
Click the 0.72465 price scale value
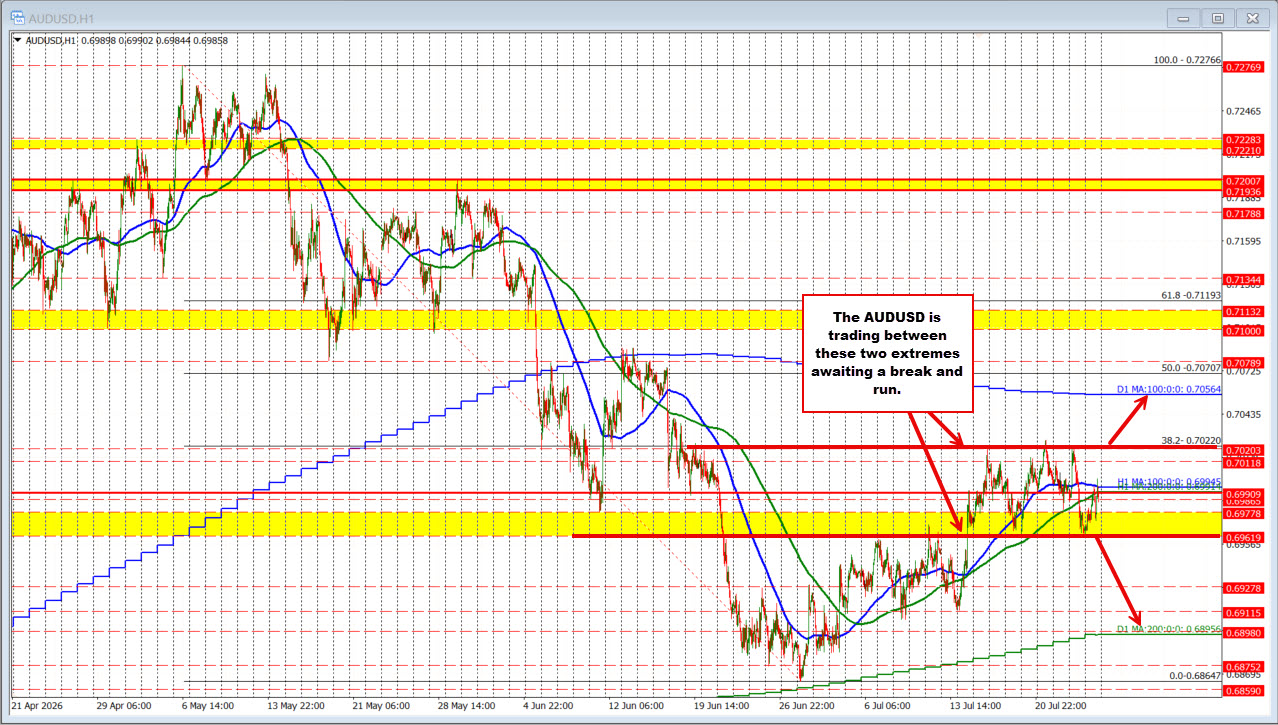coord(1241,111)
